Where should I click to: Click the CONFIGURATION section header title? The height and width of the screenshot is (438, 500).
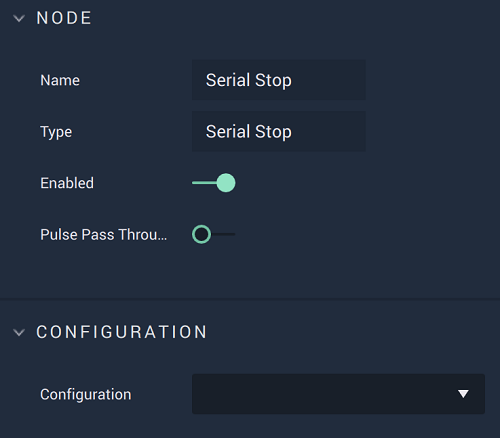[122, 332]
